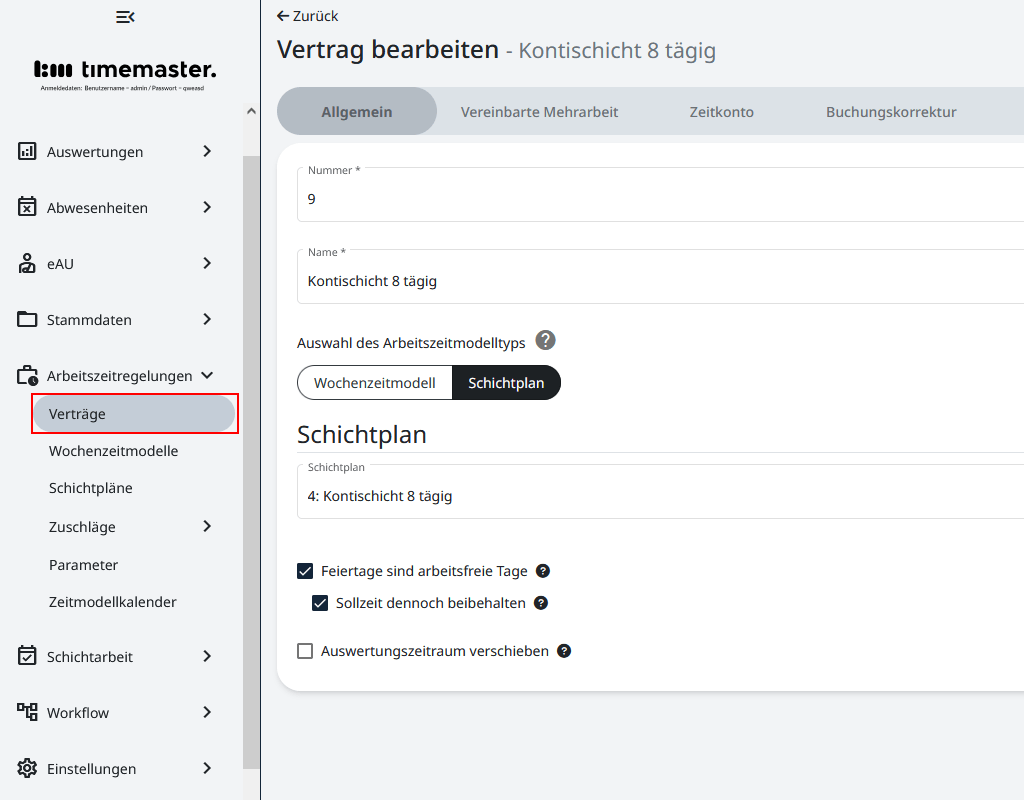This screenshot has height=800, width=1024.
Task: Collapse the Arbeitszeitregelungen section
Action: coord(207,376)
